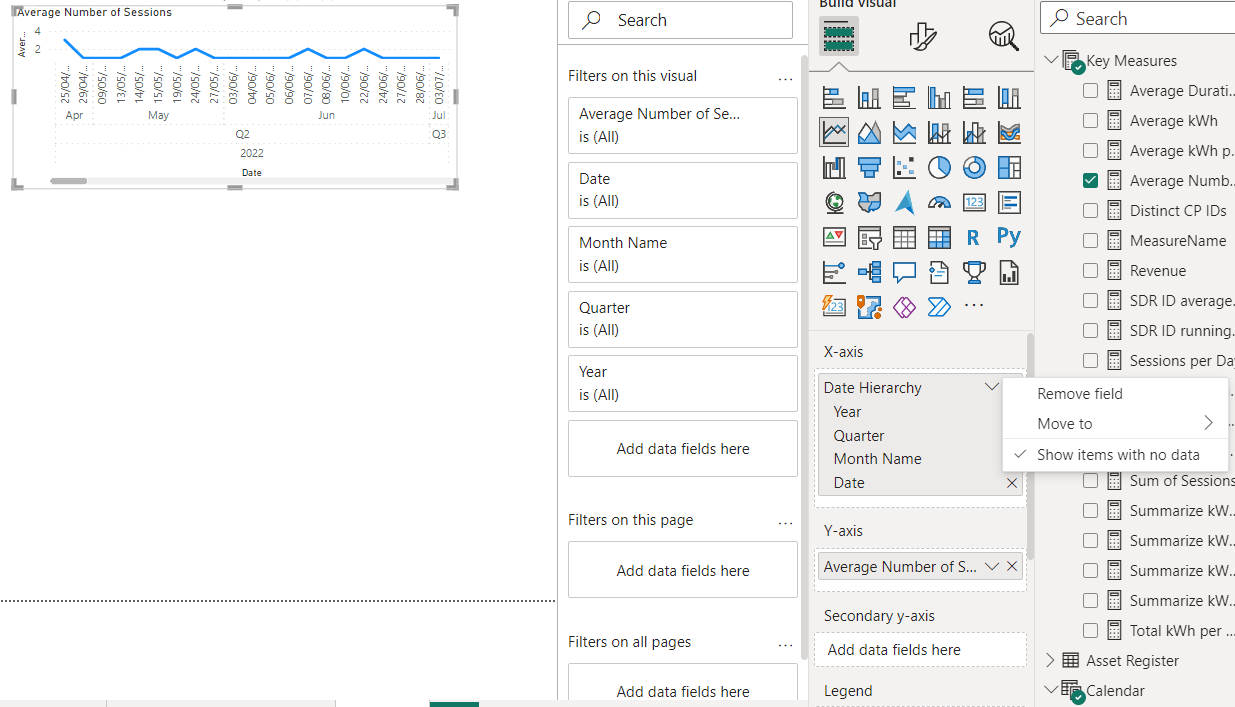Insert a Filled map visual

pos(869,202)
